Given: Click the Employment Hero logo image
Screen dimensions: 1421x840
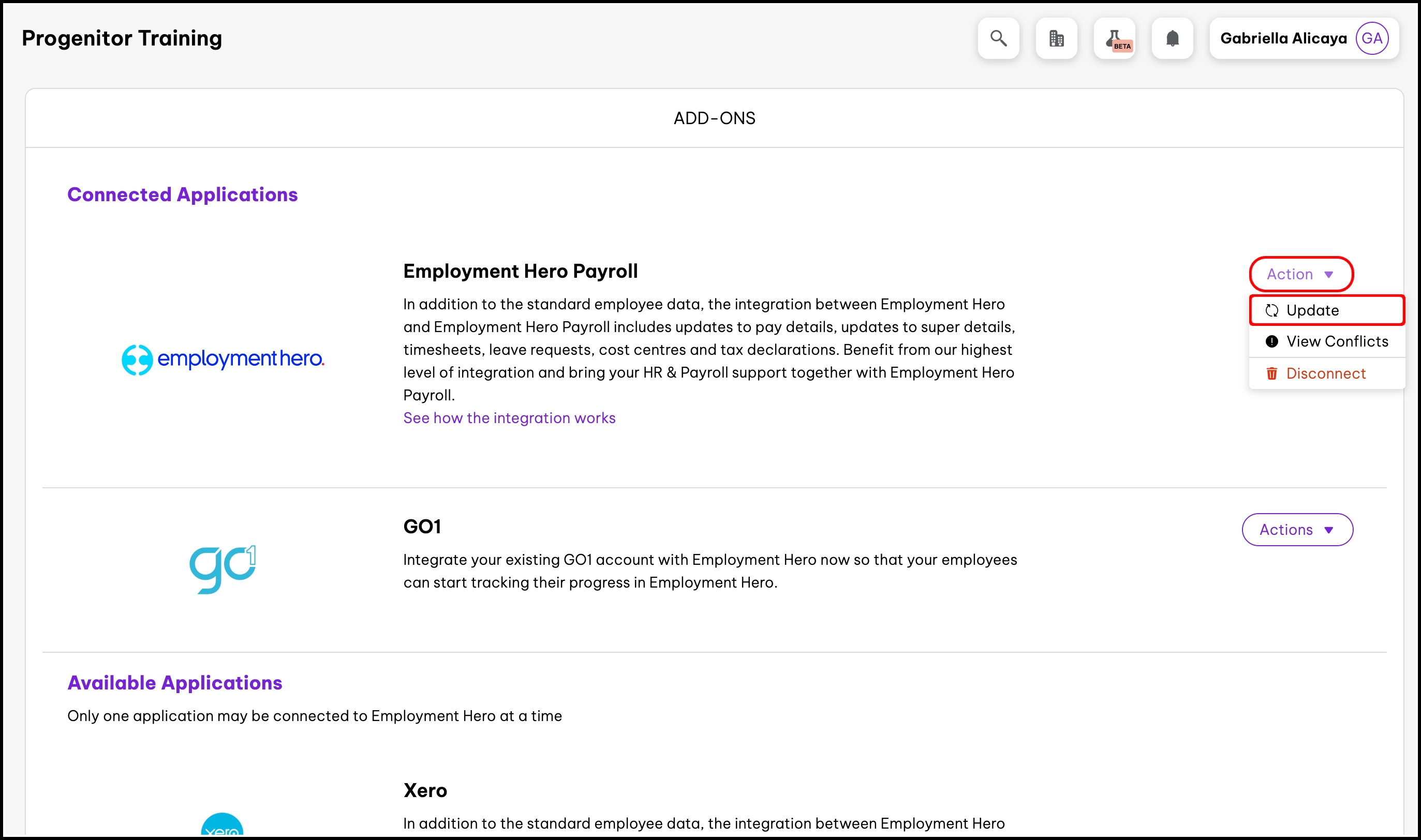Looking at the screenshot, I should 223,359.
